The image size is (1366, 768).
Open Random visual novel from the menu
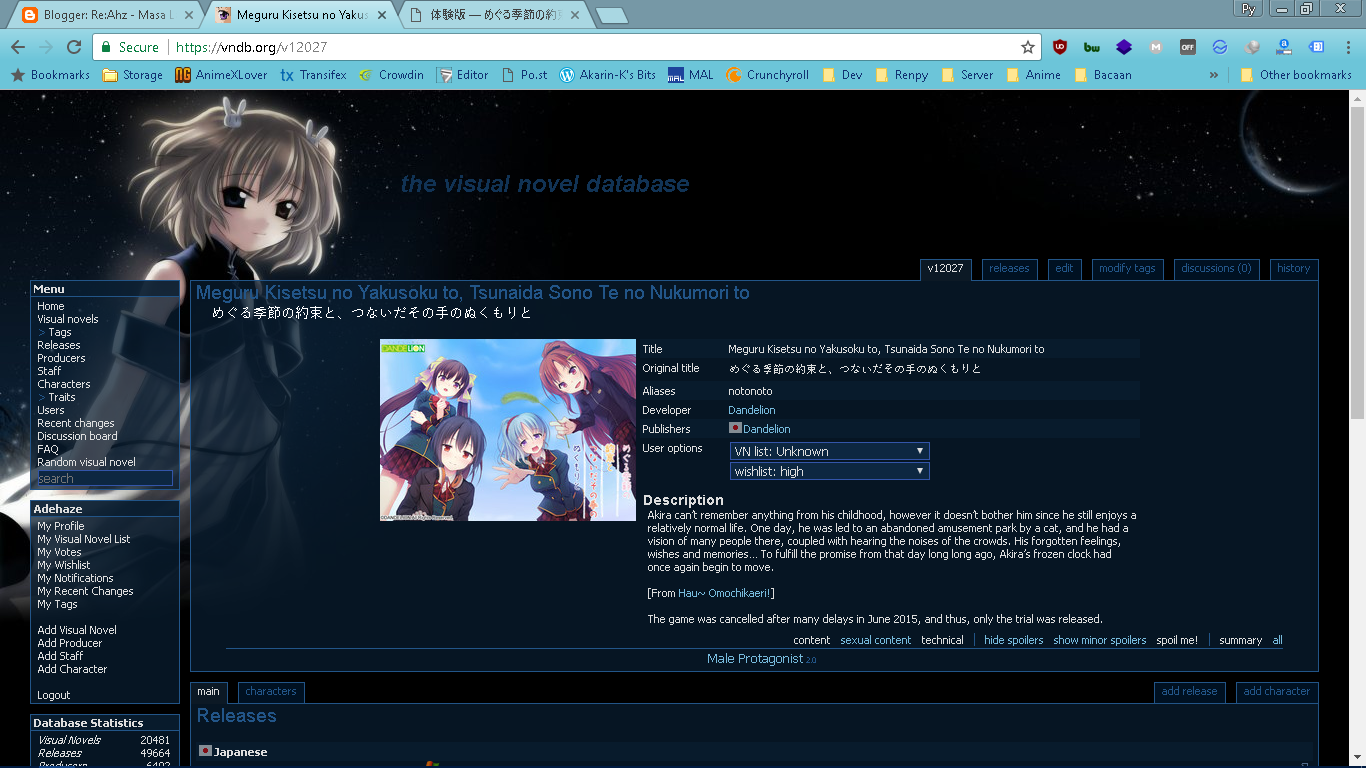[86, 462]
